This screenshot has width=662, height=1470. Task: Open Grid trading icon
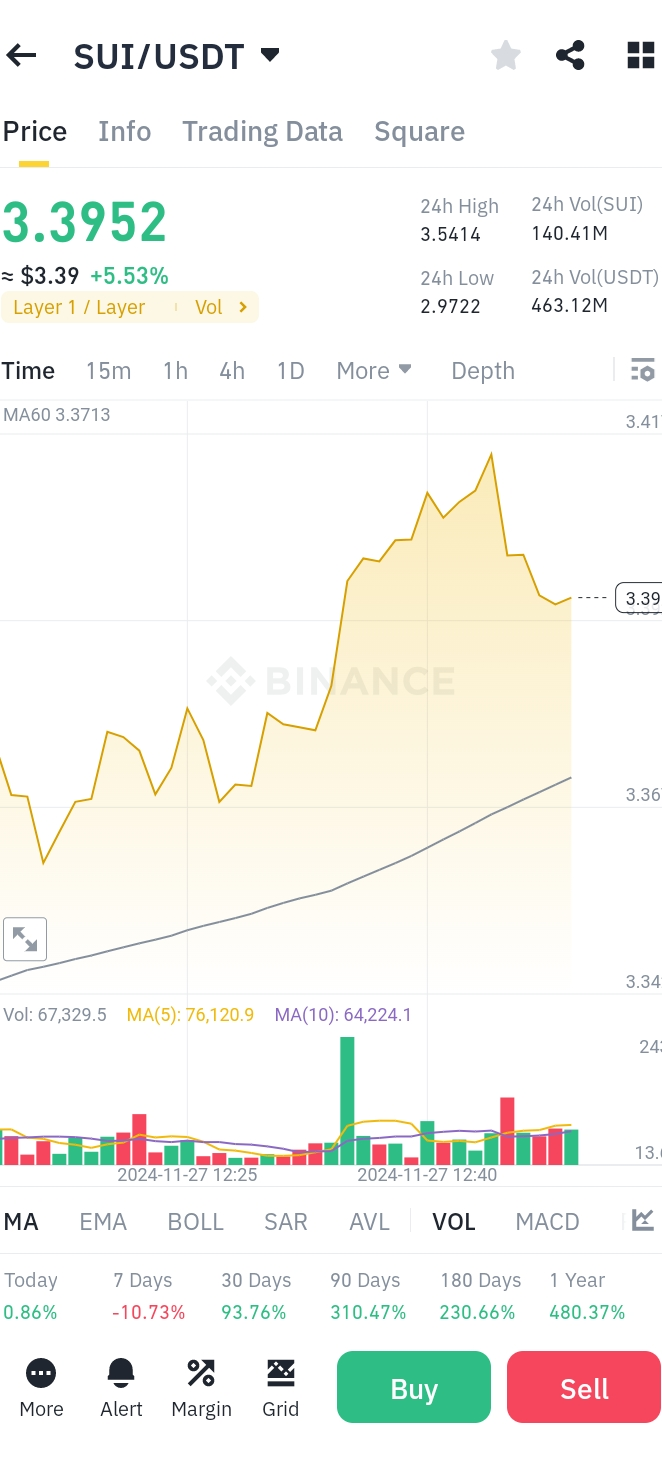click(x=281, y=1387)
